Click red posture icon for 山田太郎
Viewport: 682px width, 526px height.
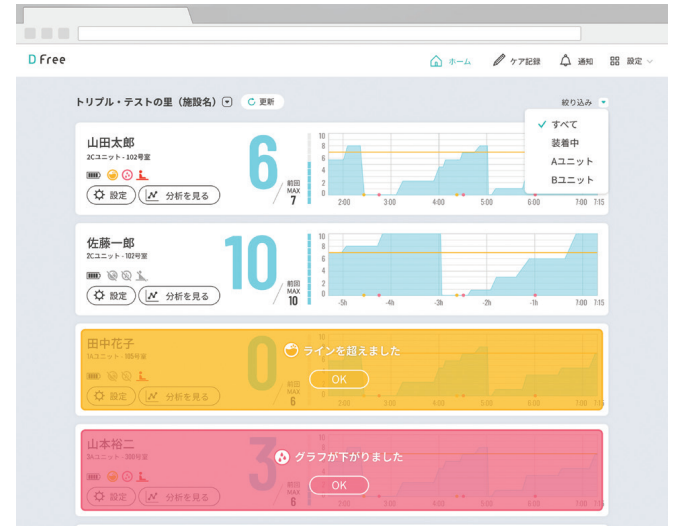pyautogui.click(x=141, y=175)
